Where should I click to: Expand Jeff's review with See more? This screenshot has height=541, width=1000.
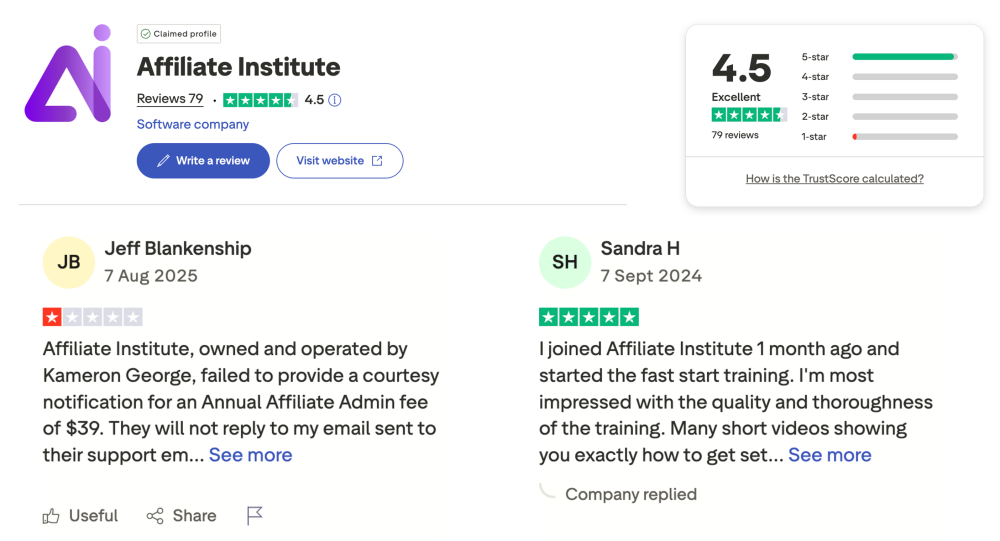click(x=250, y=455)
